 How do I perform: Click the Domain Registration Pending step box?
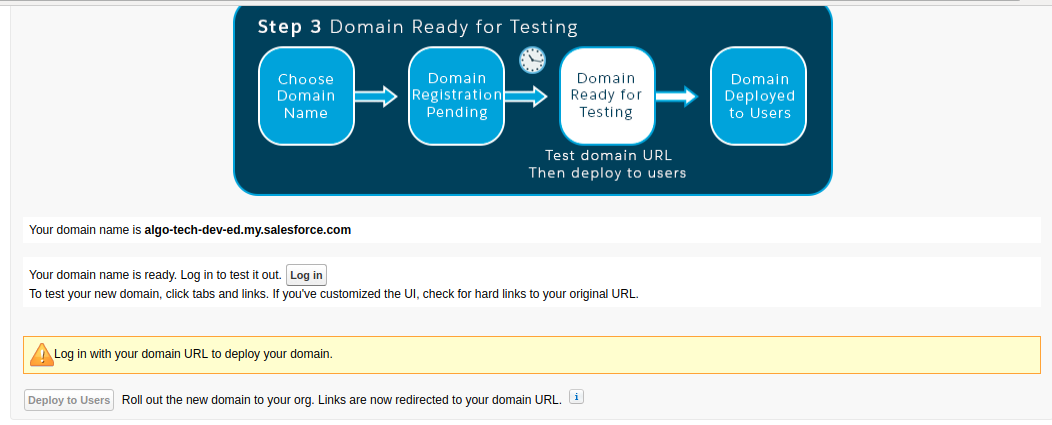[456, 96]
